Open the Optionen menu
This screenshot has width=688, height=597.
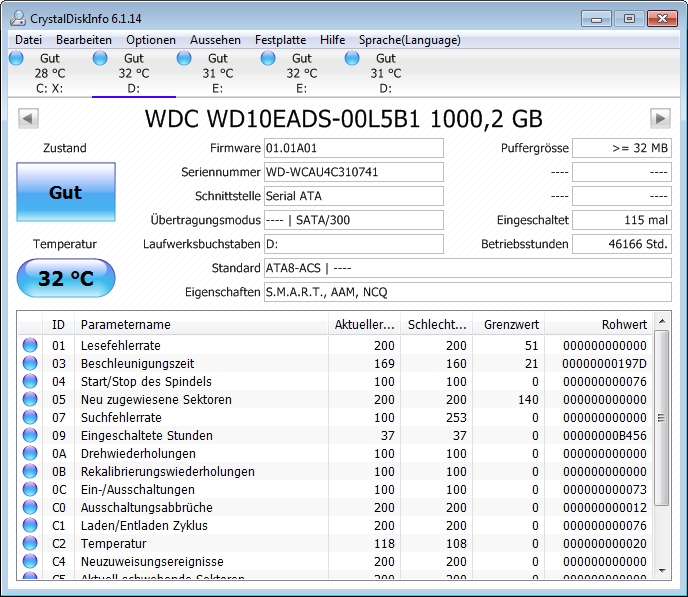pos(151,40)
